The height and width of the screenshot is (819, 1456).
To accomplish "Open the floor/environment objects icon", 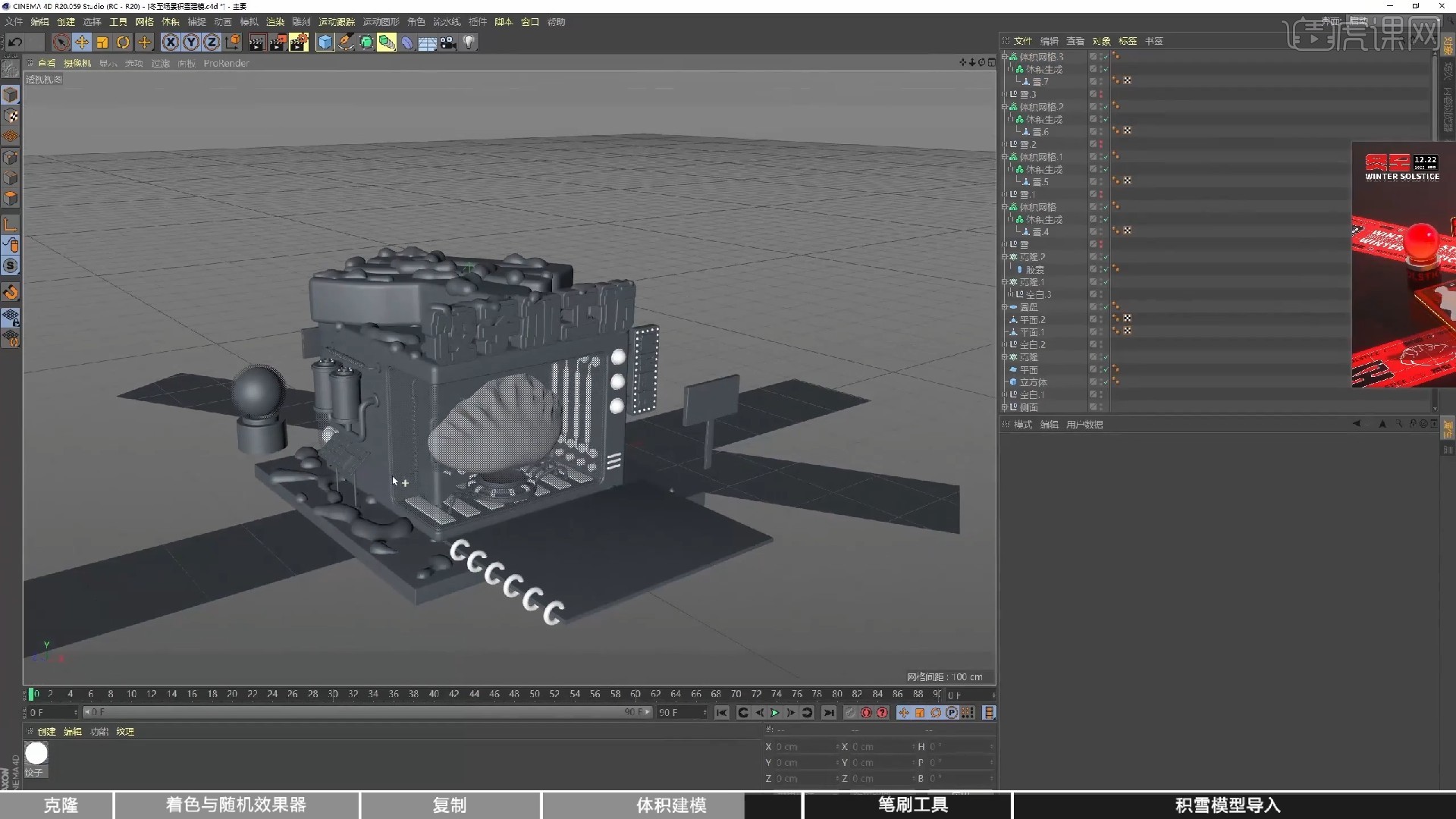I will pos(428,42).
